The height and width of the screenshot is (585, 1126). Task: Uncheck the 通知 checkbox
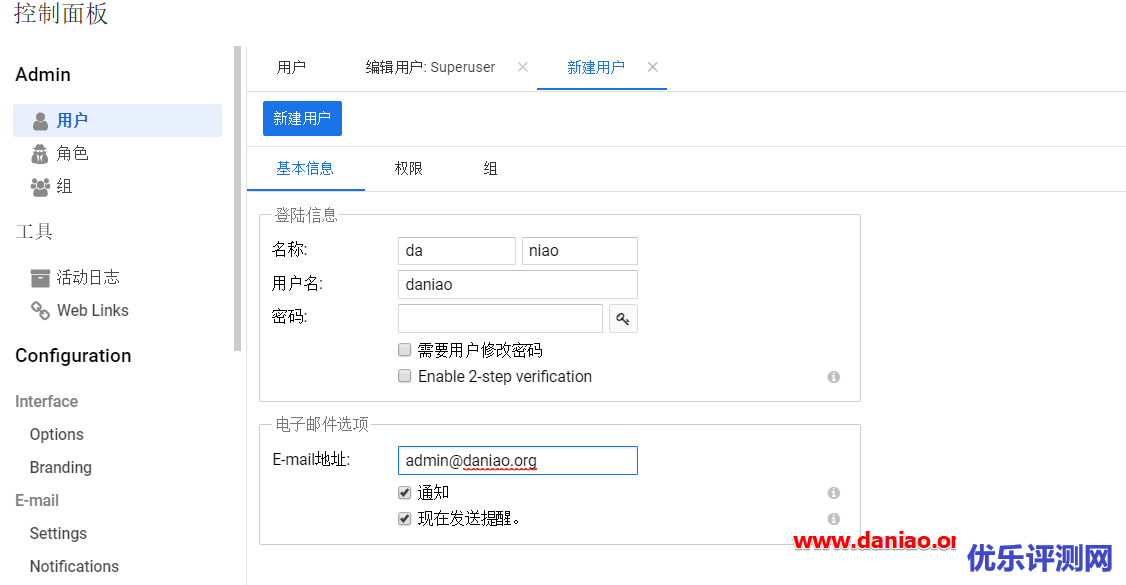404,492
